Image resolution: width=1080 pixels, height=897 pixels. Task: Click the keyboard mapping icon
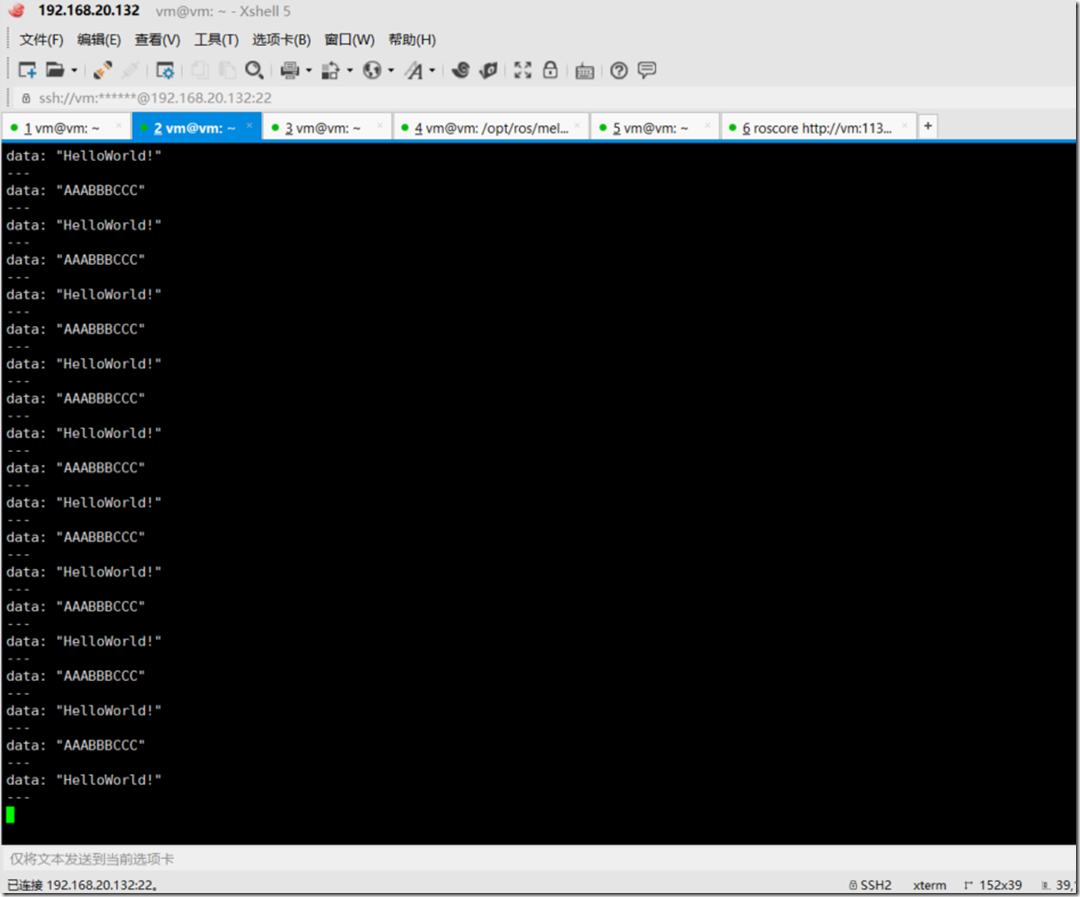(x=585, y=71)
